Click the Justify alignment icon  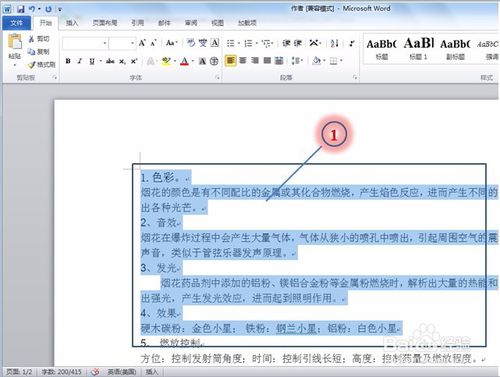coord(267,61)
